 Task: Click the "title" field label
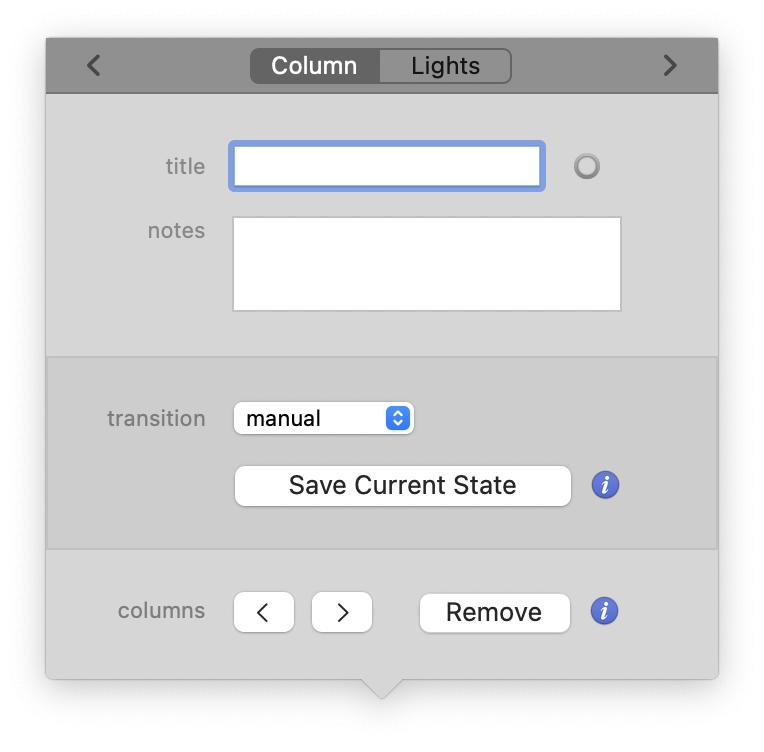tap(185, 167)
